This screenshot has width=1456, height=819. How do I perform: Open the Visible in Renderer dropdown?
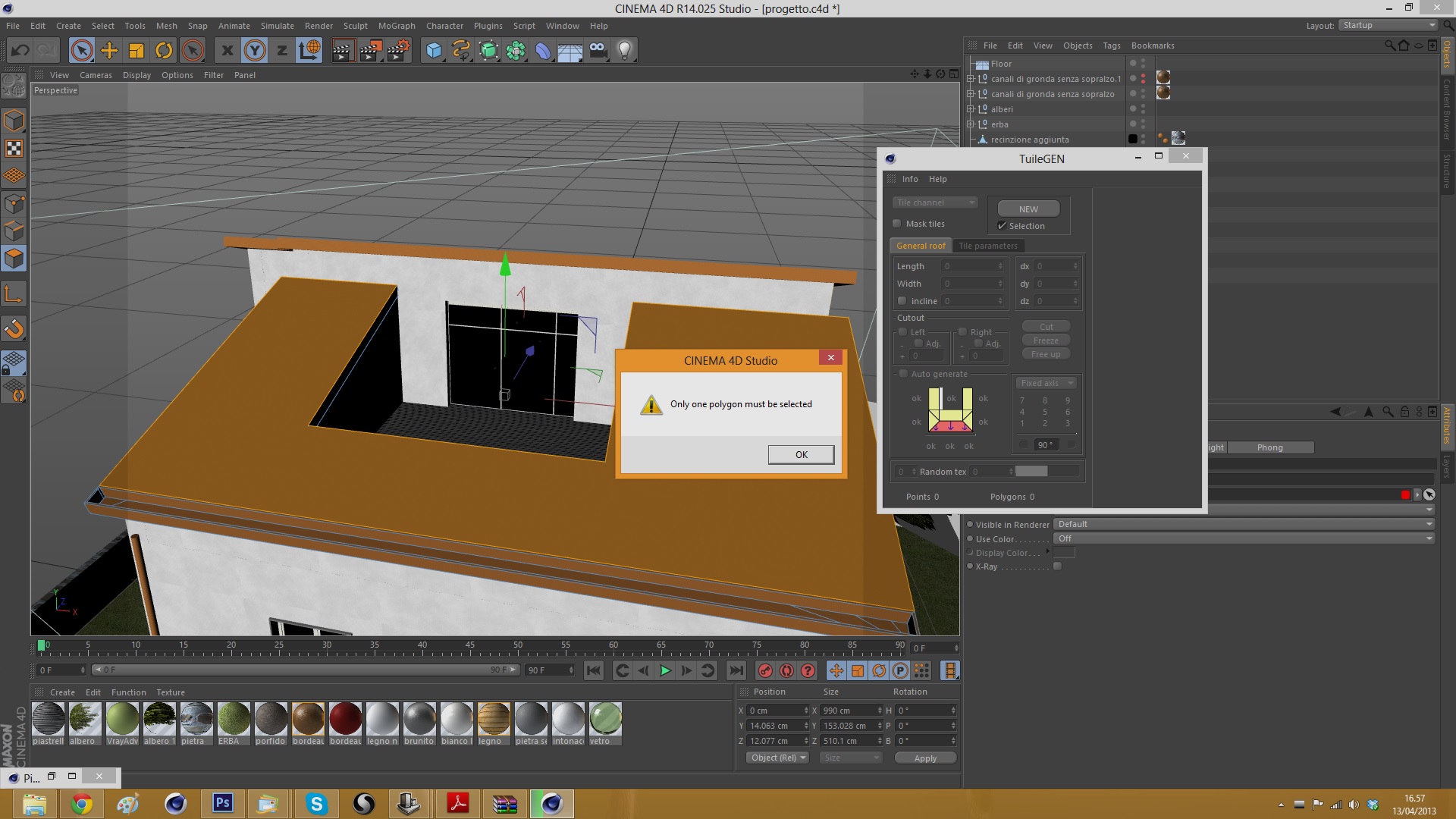click(x=1244, y=524)
